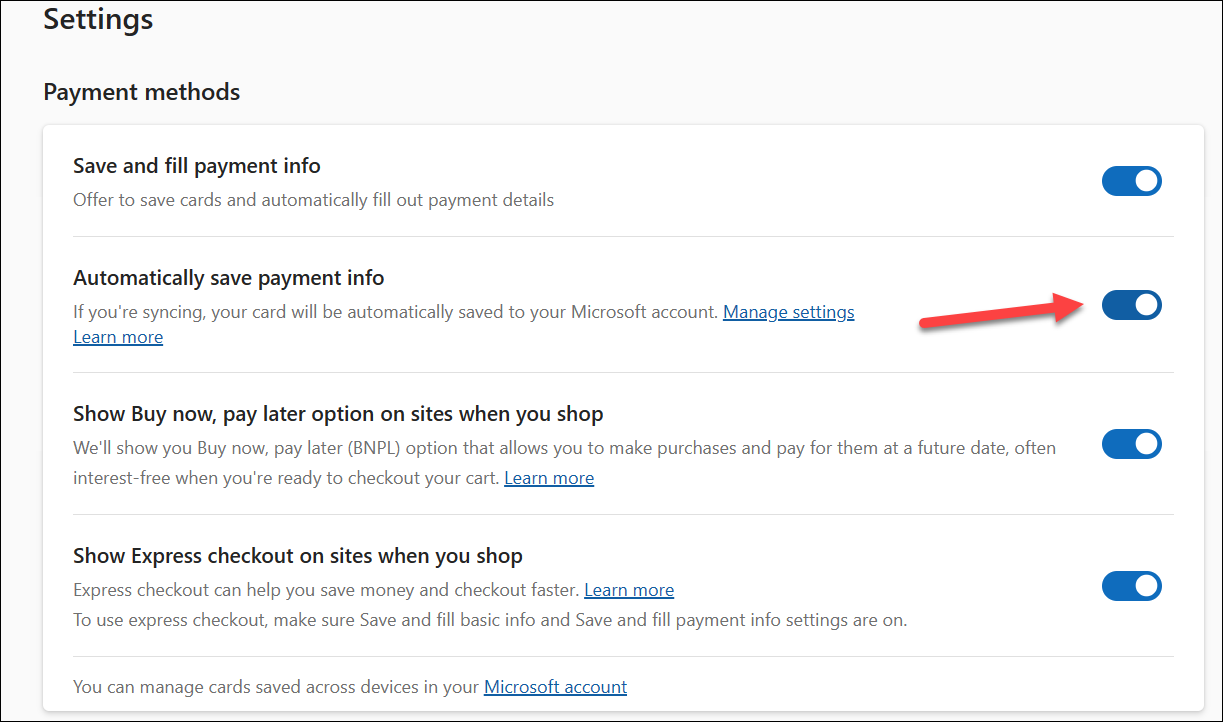Open Manage settings link
Viewport: 1223px width, 722px height.
coord(788,312)
